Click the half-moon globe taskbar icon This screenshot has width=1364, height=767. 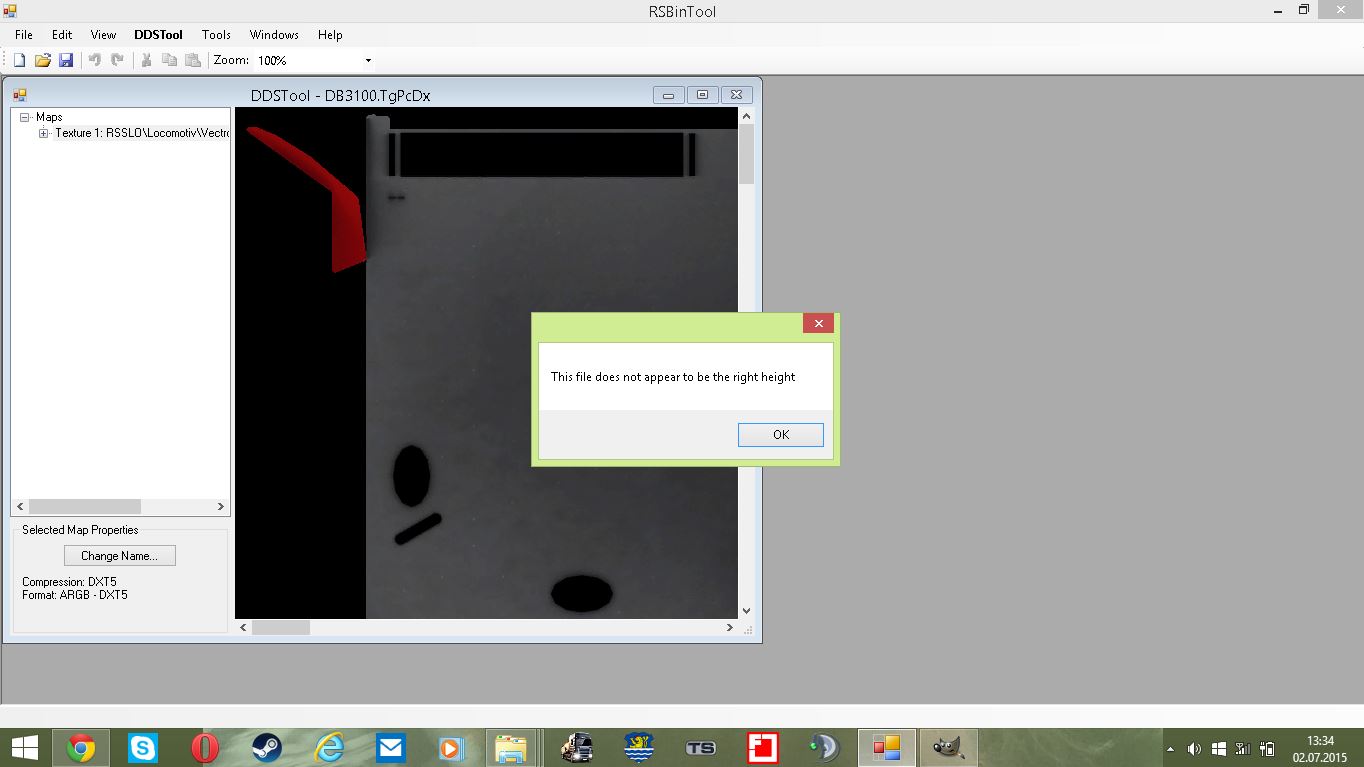pos(825,748)
